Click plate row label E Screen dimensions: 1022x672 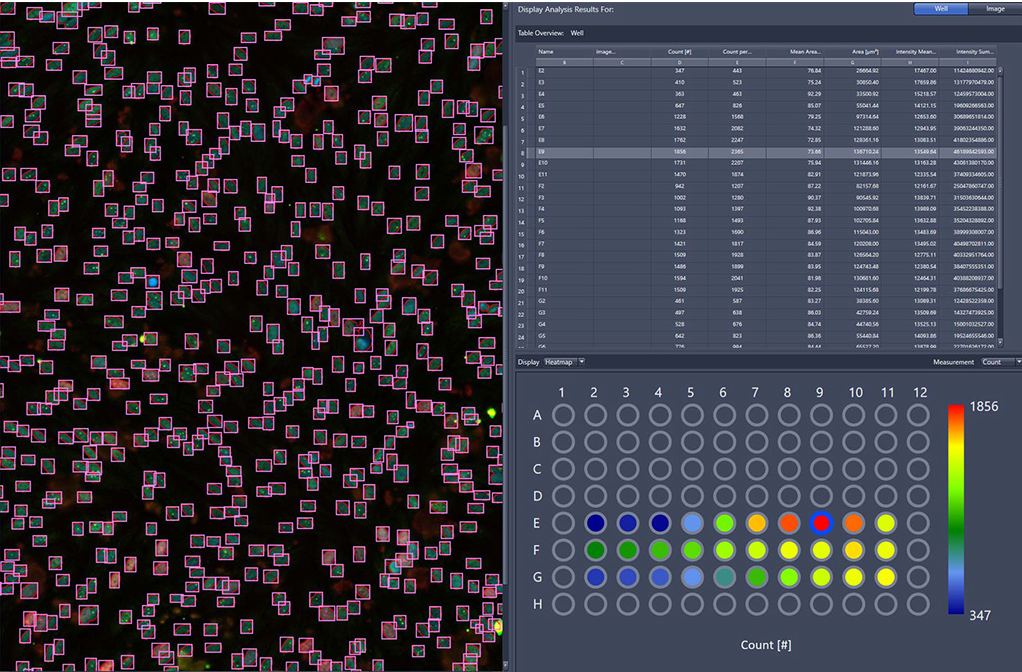click(536, 523)
